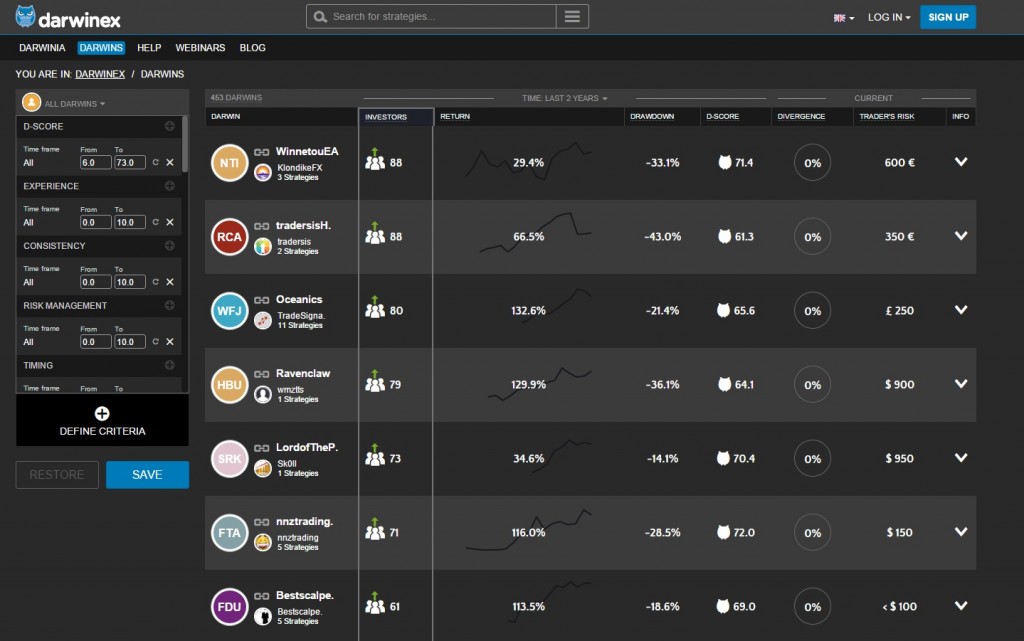Open the Blog menu item
This screenshot has height=641, width=1024.
[252, 48]
